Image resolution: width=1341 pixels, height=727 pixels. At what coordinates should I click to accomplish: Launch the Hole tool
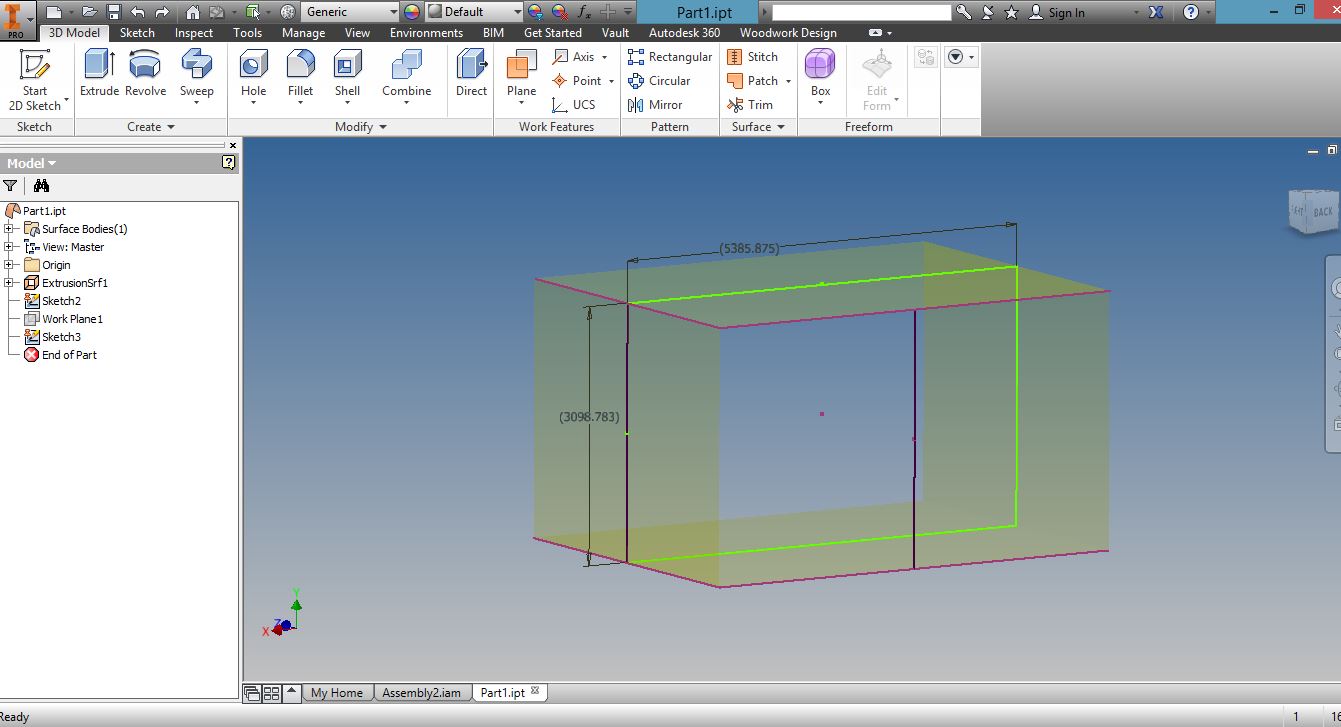tap(253, 75)
